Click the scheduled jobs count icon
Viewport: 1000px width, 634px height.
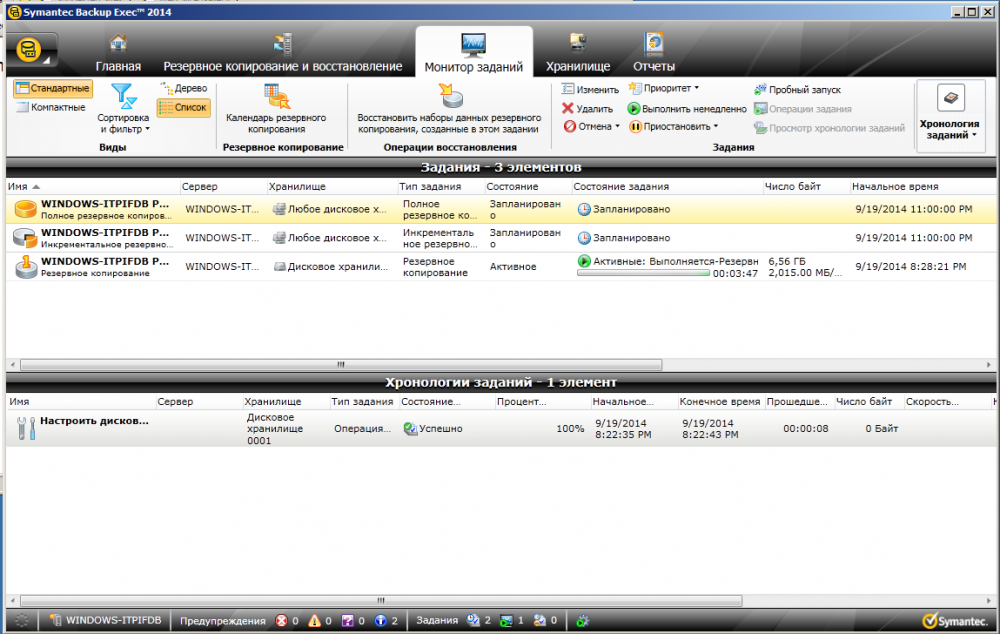[473, 621]
